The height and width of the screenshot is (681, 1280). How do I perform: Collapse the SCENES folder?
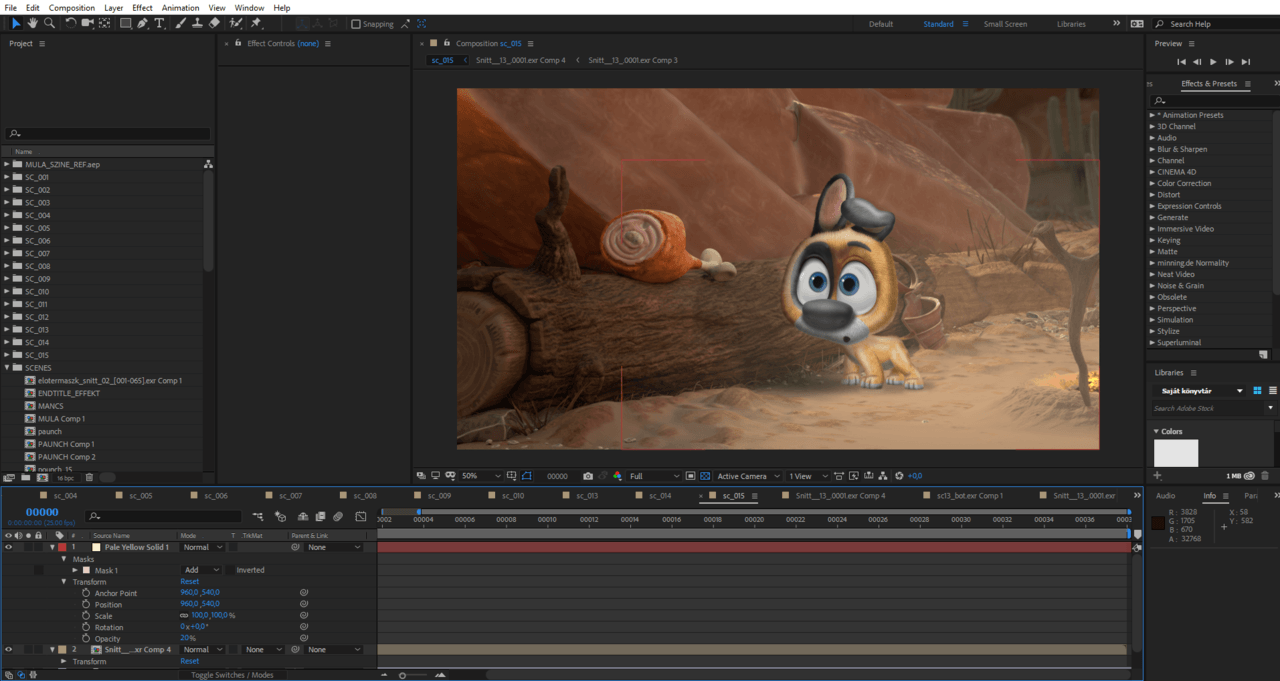click(x=7, y=367)
